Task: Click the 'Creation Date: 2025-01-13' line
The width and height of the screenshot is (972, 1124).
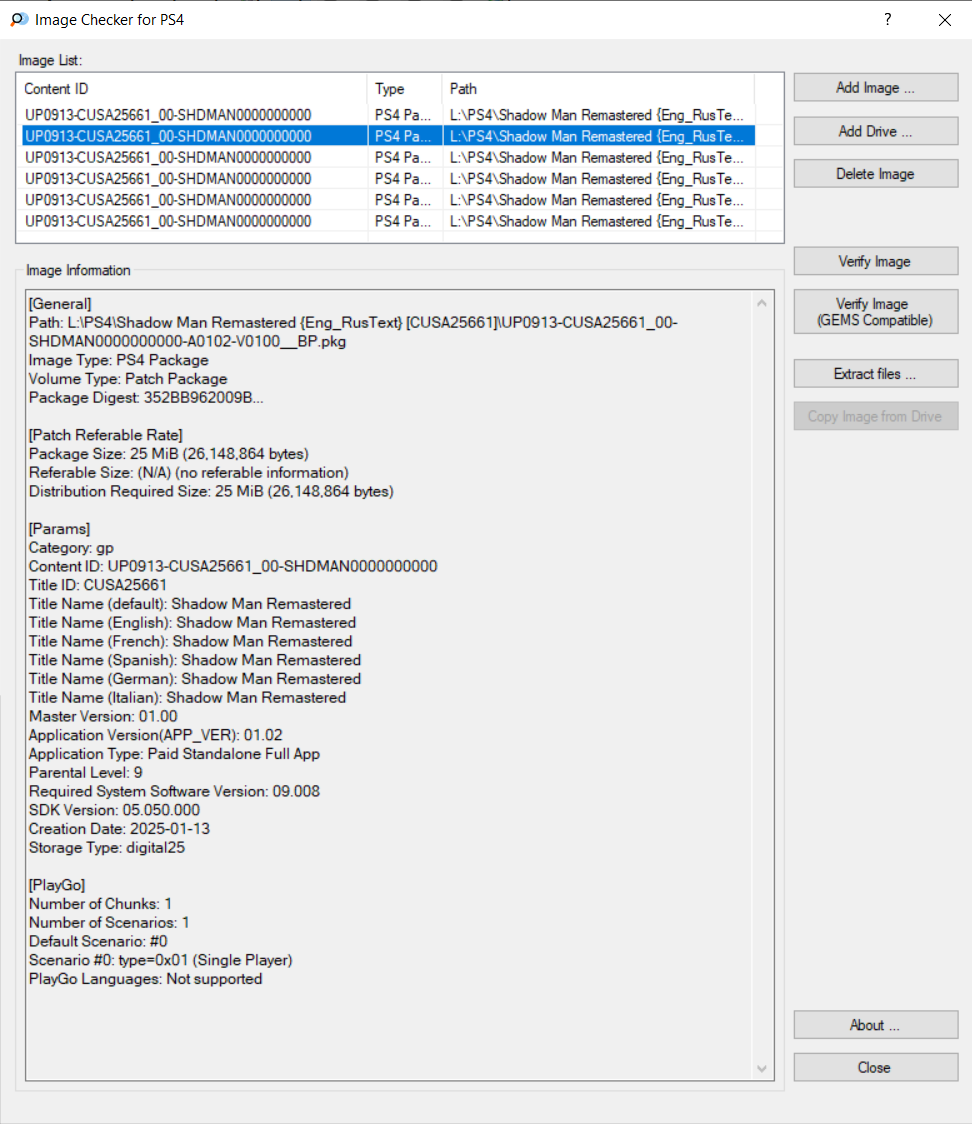Action: [120, 829]
